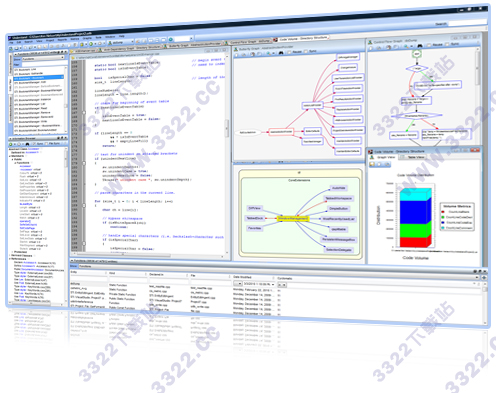Switch to Control Flow Graph doDump tab
Viewport: 496px width, 393px height.
click(x=248, y=42)
